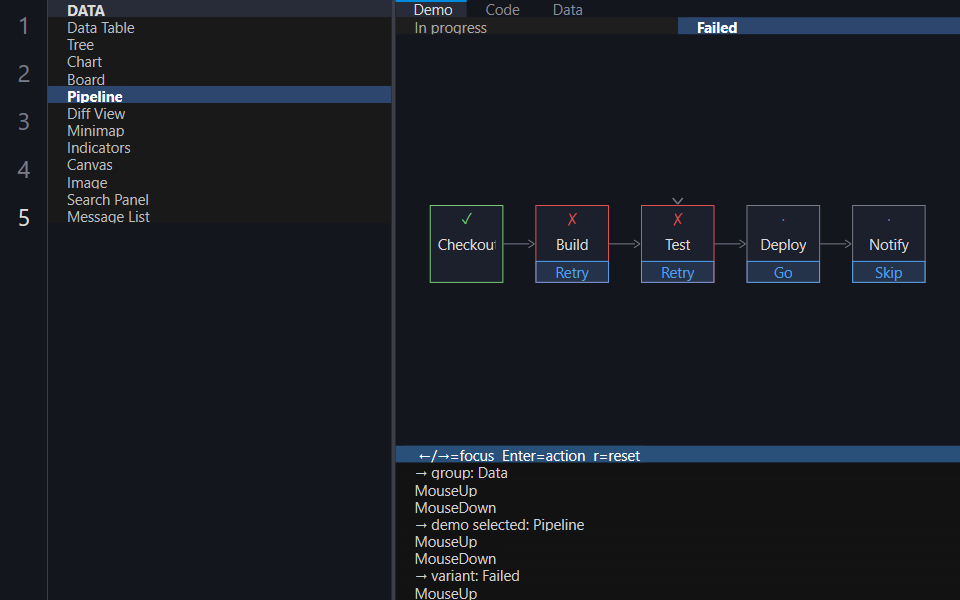Retry the Test stage
The image size is (960, 600).
click(x=678, y=272)
